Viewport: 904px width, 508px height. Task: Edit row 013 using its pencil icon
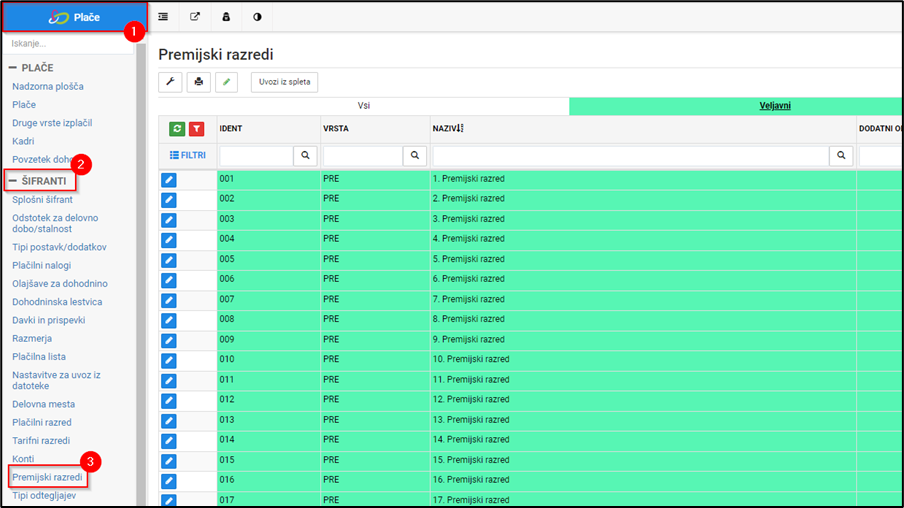[x=169, y=421]
